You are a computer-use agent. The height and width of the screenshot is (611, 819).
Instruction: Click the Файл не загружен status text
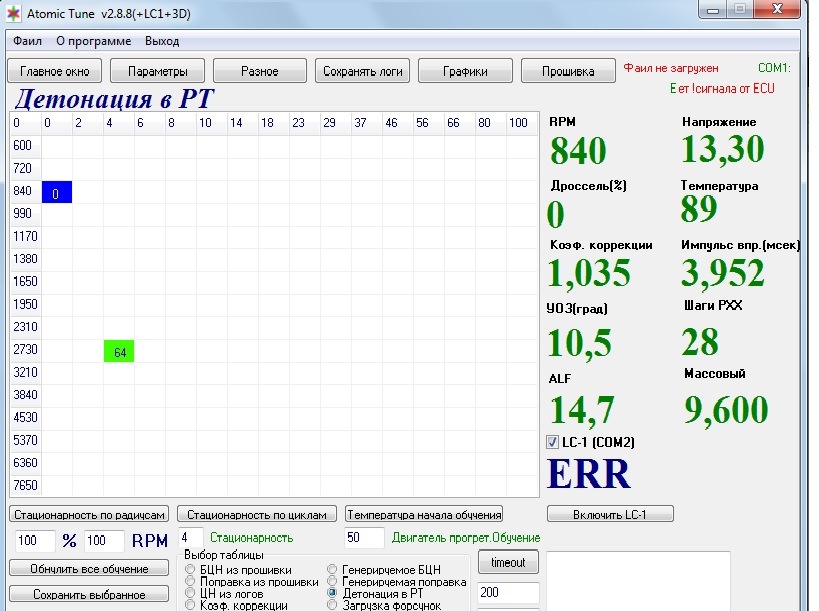[x=671, y=68]
